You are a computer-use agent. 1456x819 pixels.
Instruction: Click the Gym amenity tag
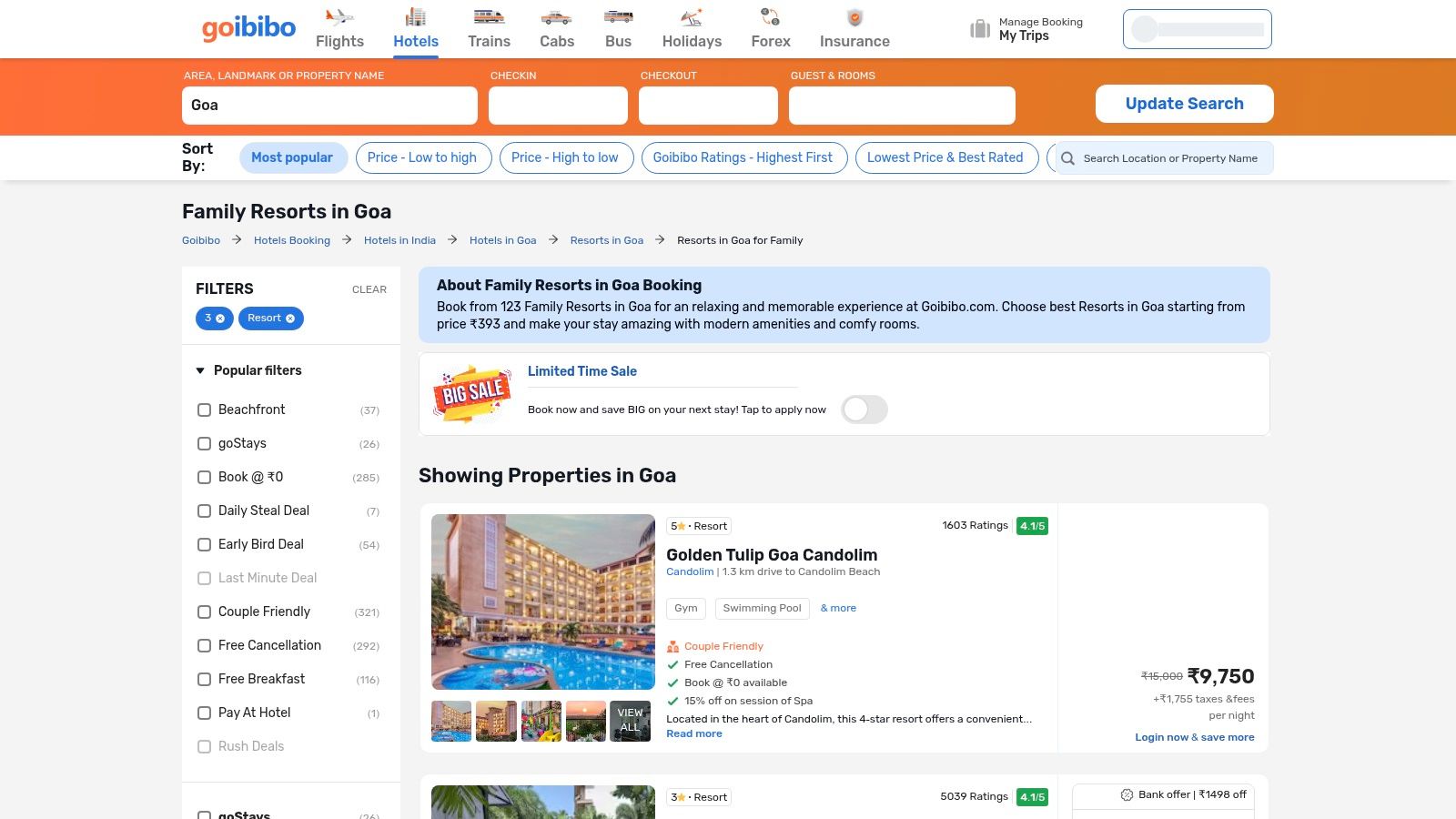686,608
